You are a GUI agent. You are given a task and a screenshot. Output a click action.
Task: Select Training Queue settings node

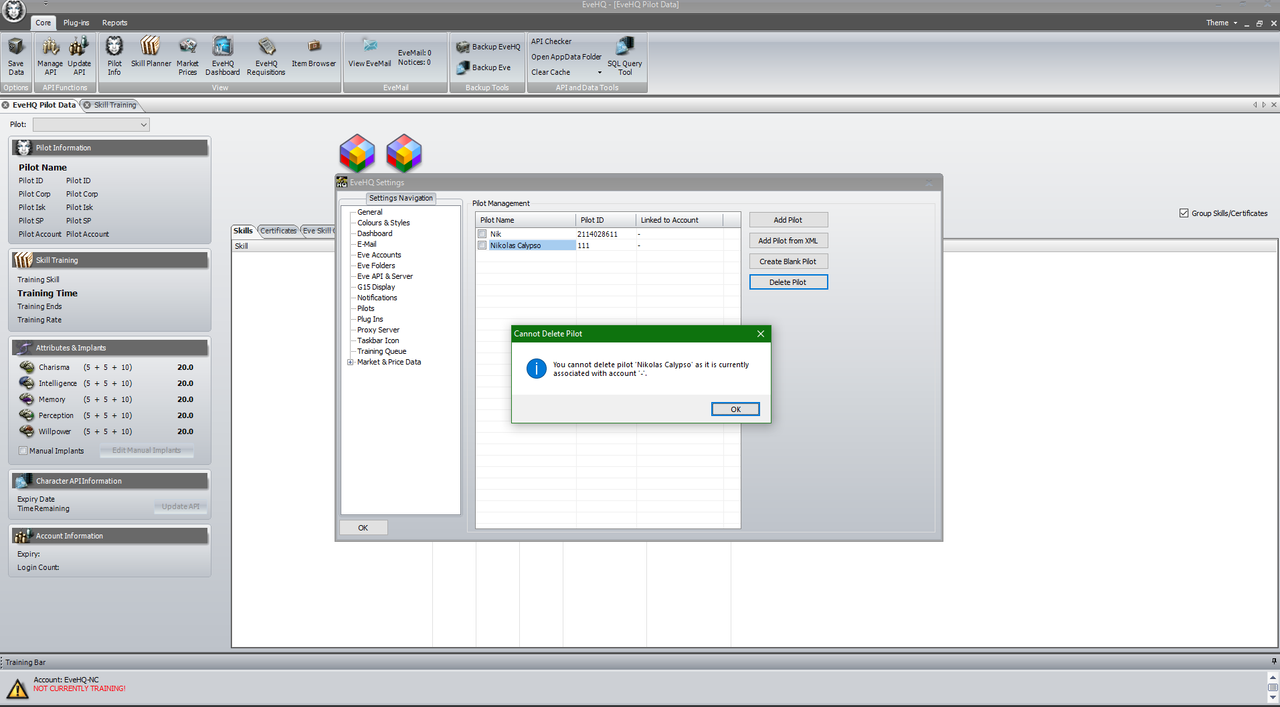click(382, 351)
